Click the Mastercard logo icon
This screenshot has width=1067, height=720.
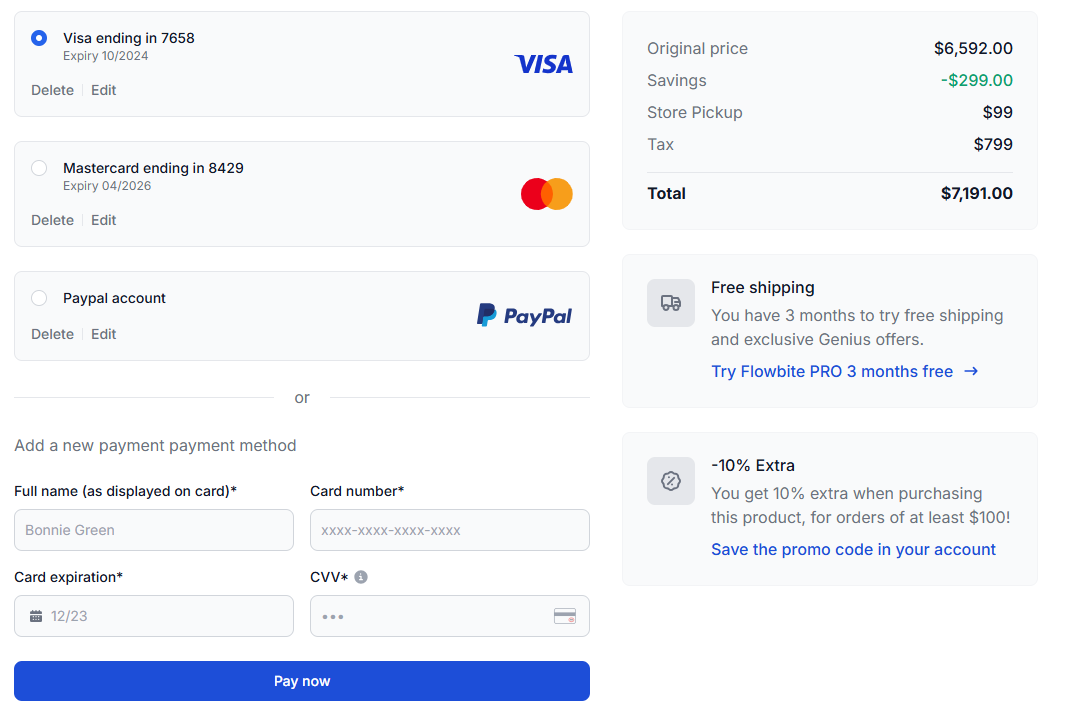point(546,194)
